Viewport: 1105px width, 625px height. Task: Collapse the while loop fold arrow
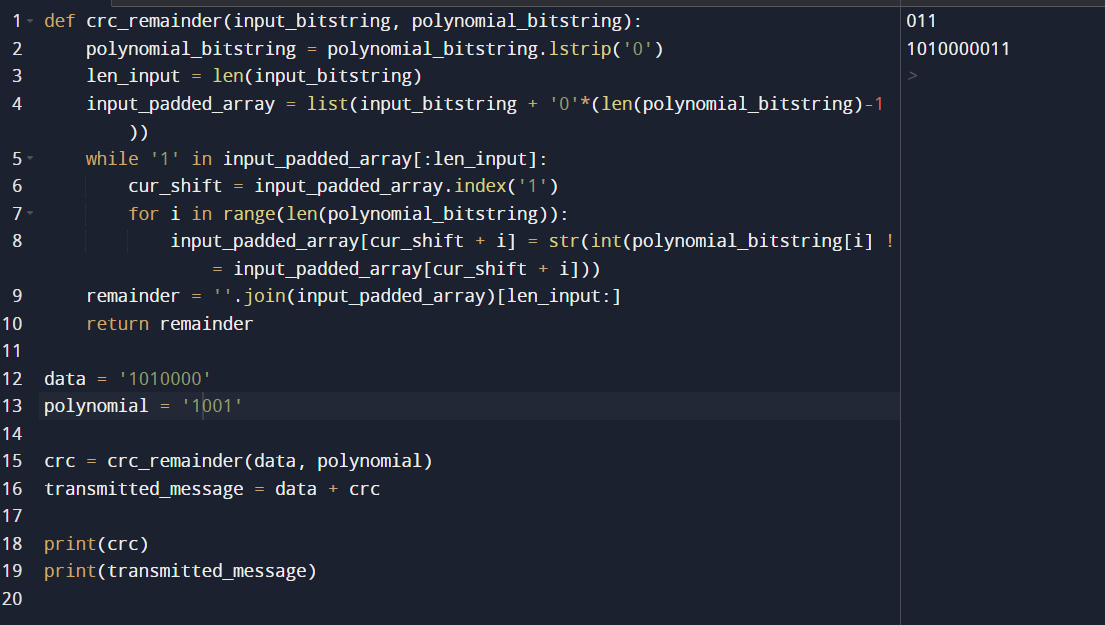coord(30,158)
